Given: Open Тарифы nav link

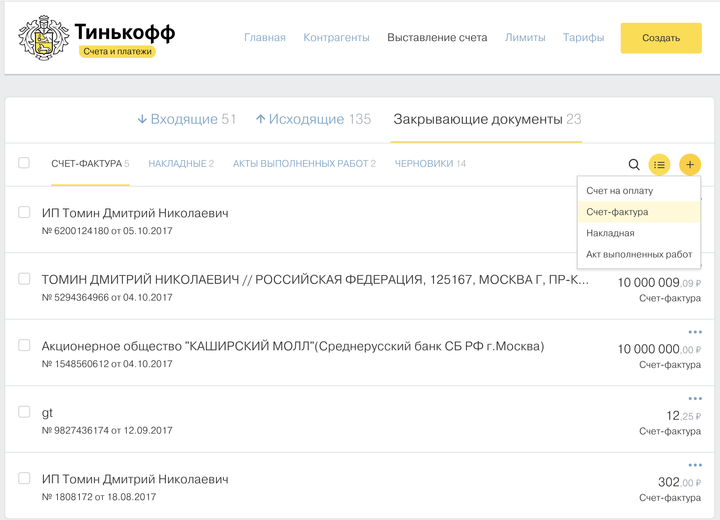Looking at the screenshot, I should coord(583,38).
